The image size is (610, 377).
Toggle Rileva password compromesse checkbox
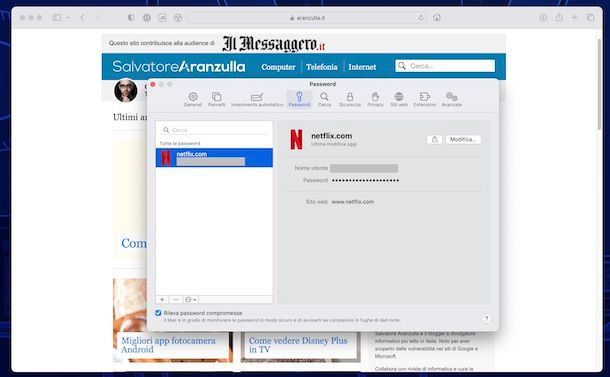click(158, 313)
